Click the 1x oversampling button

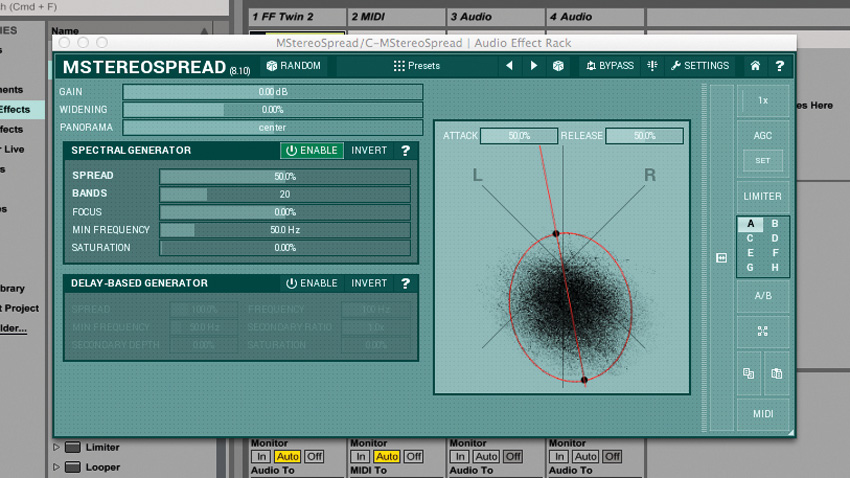coord(763,100)
